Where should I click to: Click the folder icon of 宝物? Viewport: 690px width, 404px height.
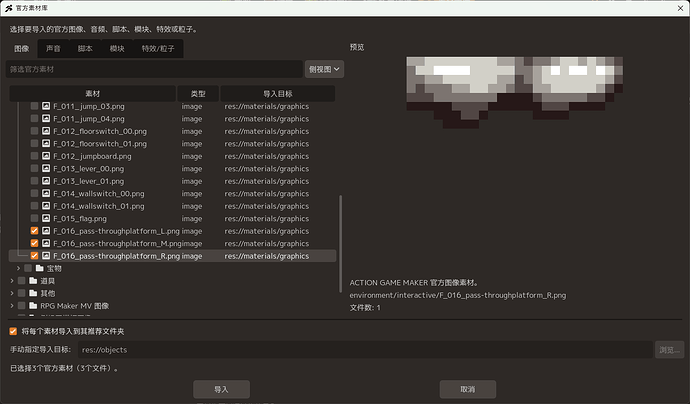point(40,268)
